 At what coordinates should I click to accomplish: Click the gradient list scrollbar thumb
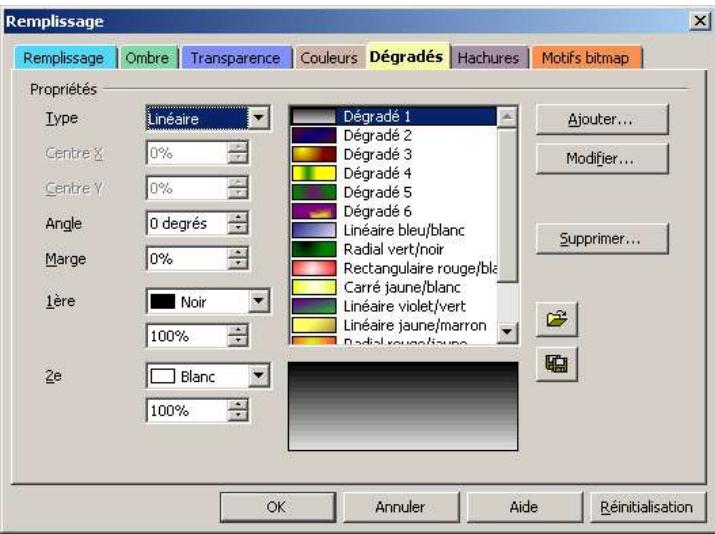pyautogui.click(x=507, y=205)
